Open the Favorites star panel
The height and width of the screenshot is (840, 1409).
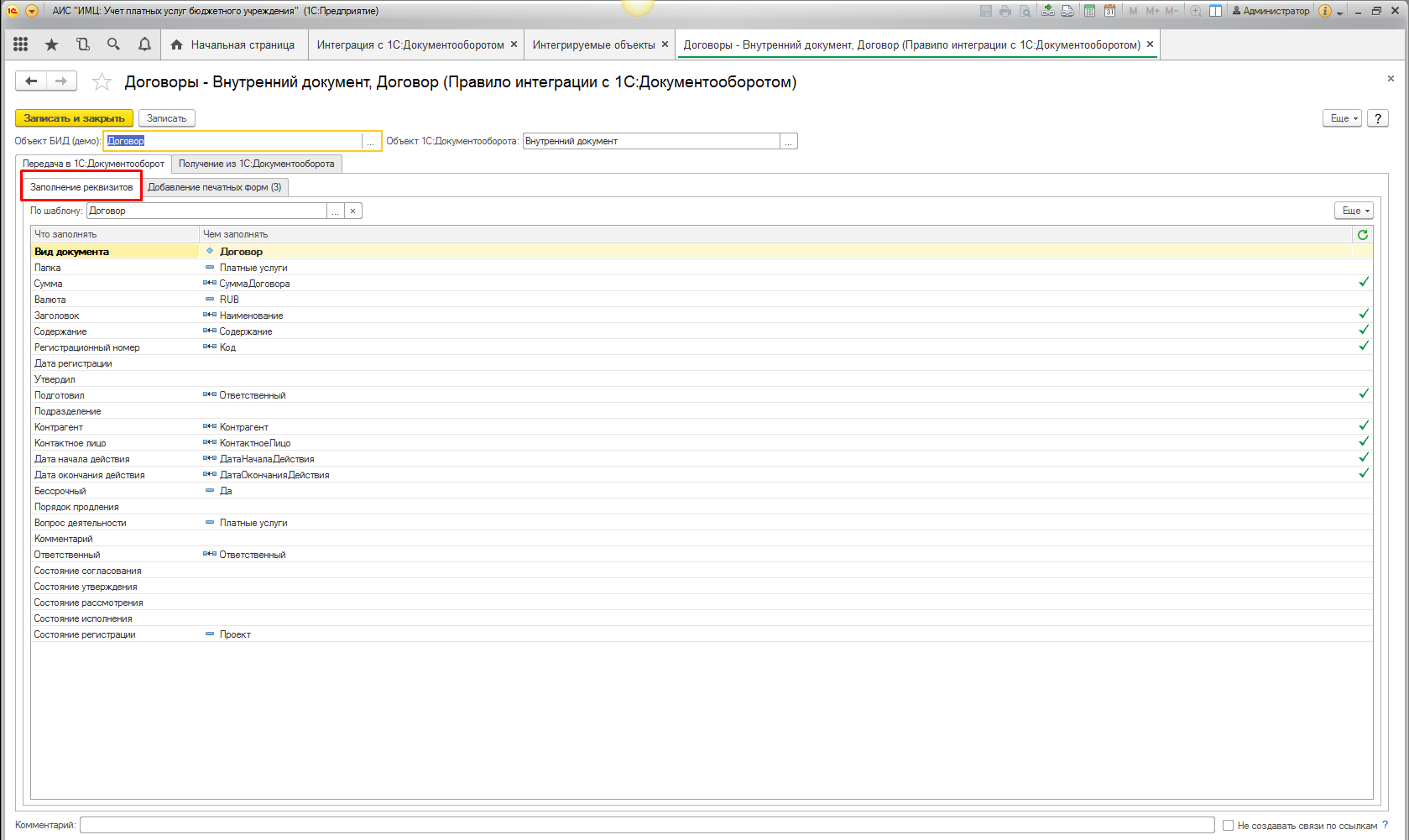[x=51, y=44]
